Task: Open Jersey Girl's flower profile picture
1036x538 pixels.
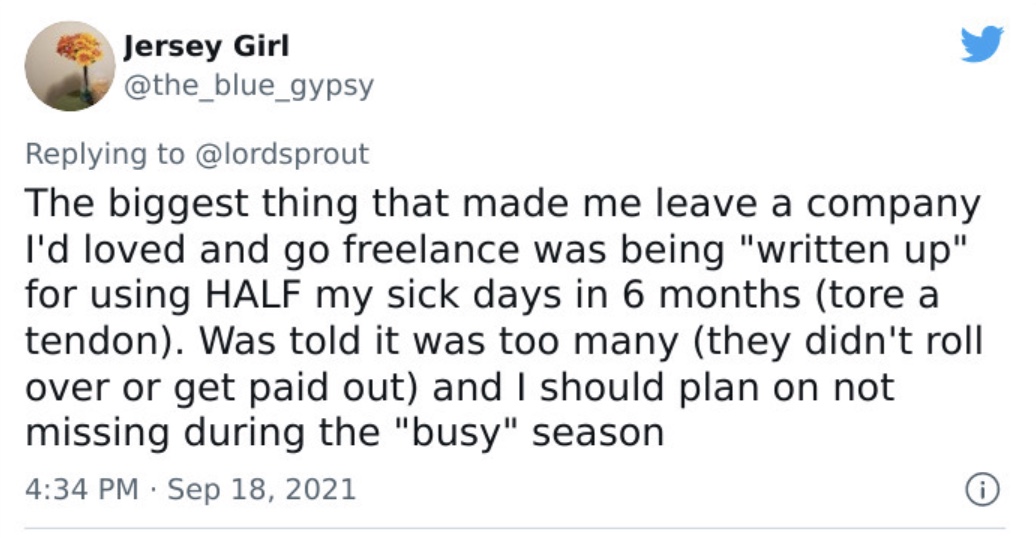Action: (x=70, y=66)
